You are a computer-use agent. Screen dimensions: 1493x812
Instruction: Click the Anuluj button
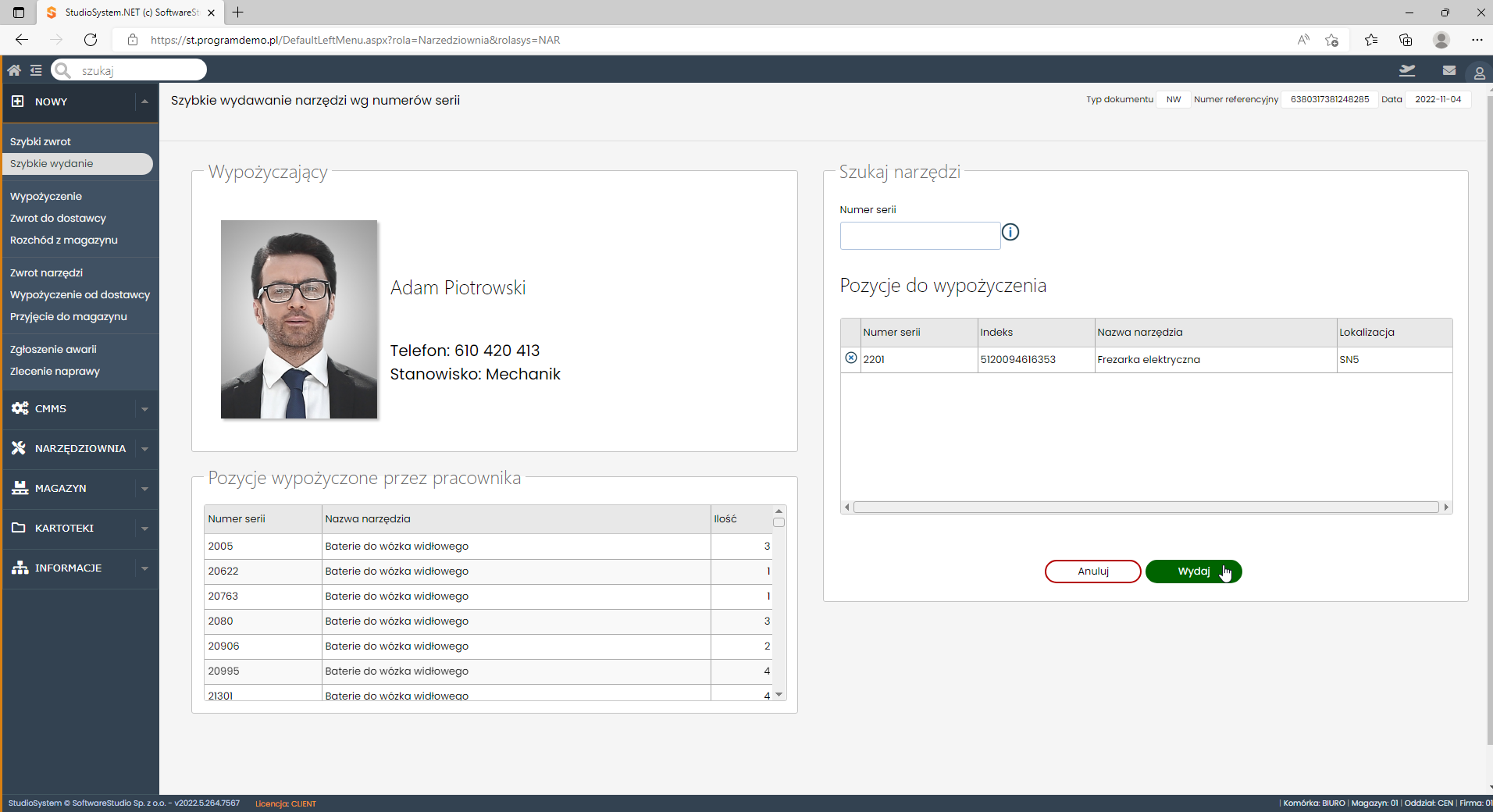(1093, 572)
